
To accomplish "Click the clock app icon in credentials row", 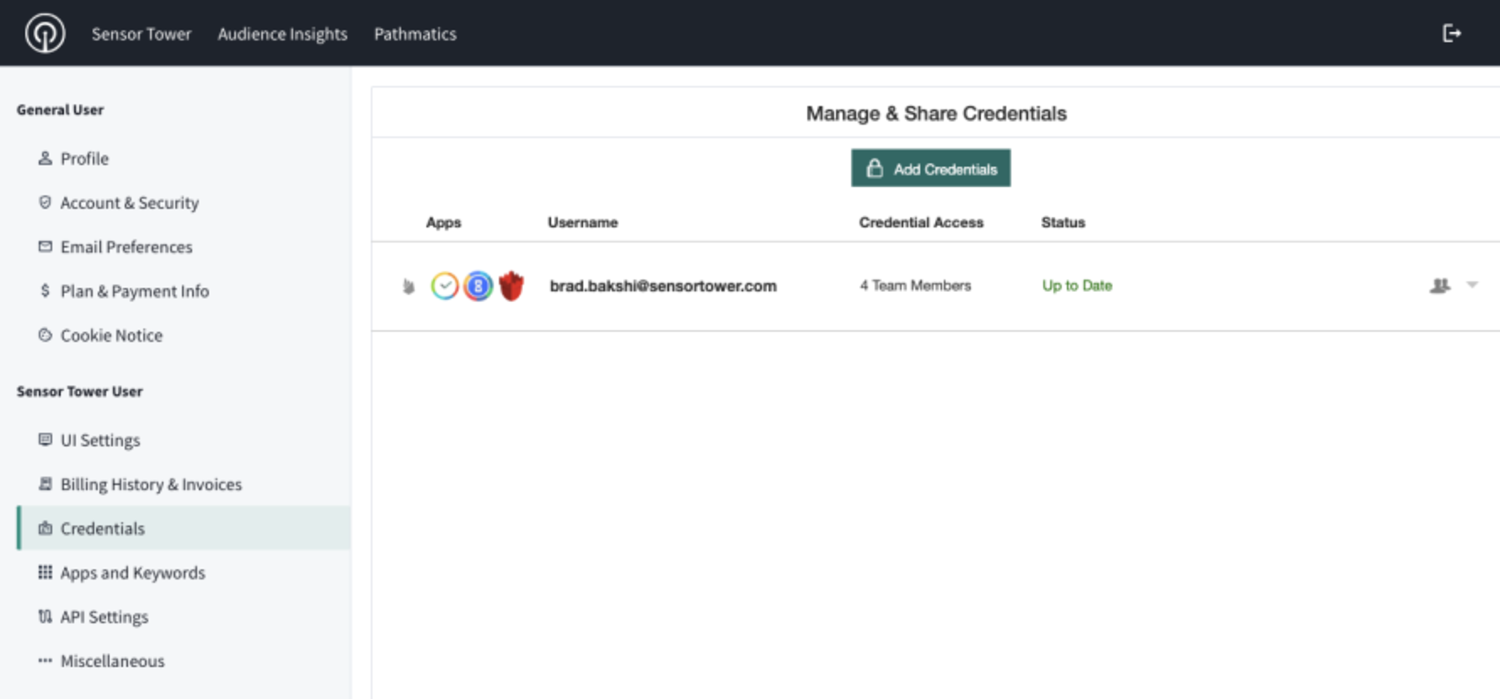I will (x=445, y=286).
